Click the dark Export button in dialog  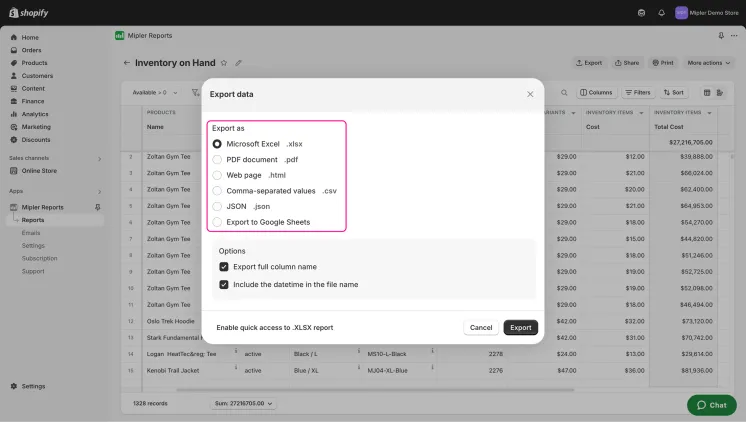(520, 327)
